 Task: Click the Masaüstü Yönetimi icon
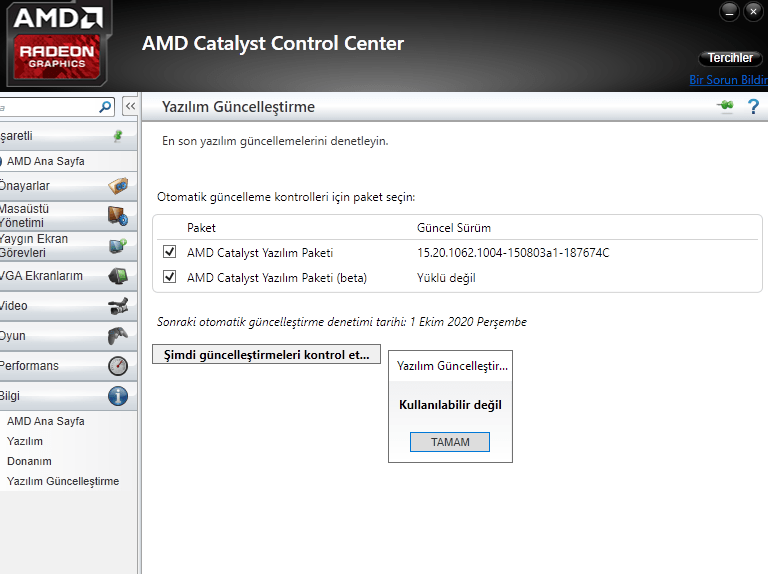click(118, 215)
